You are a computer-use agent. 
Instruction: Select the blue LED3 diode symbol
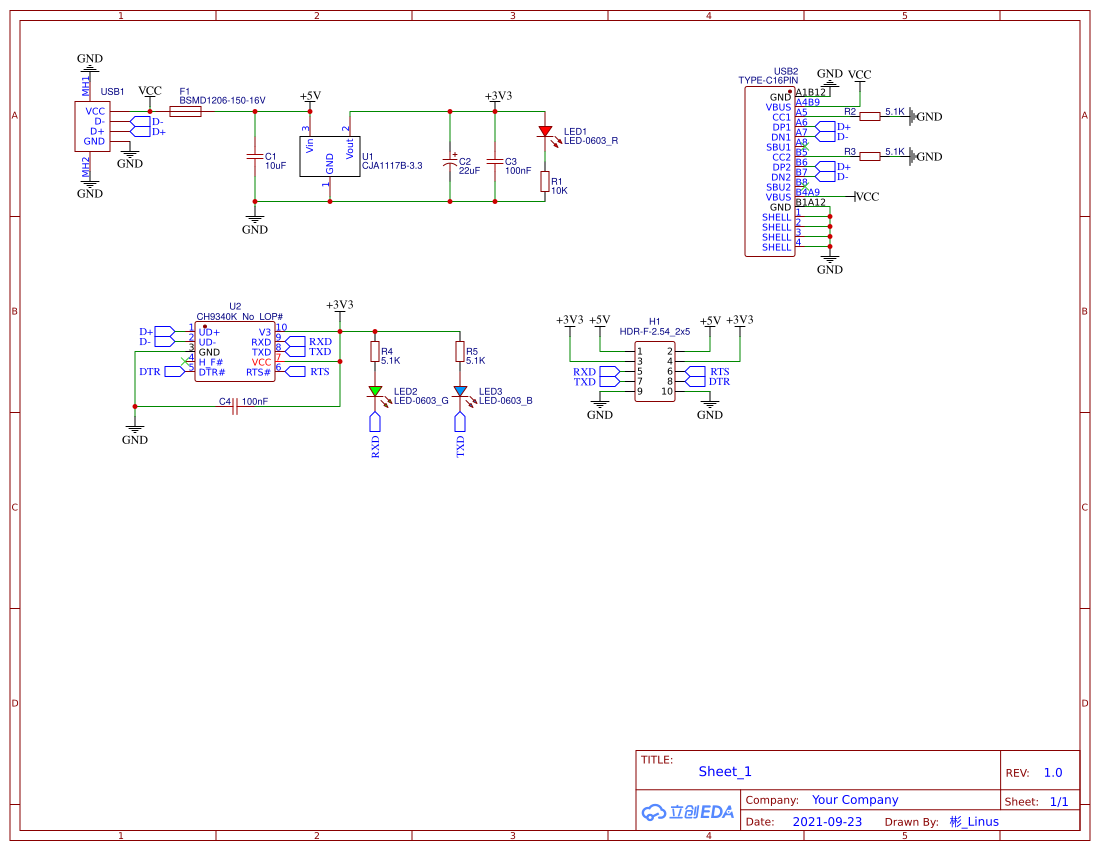460,391
